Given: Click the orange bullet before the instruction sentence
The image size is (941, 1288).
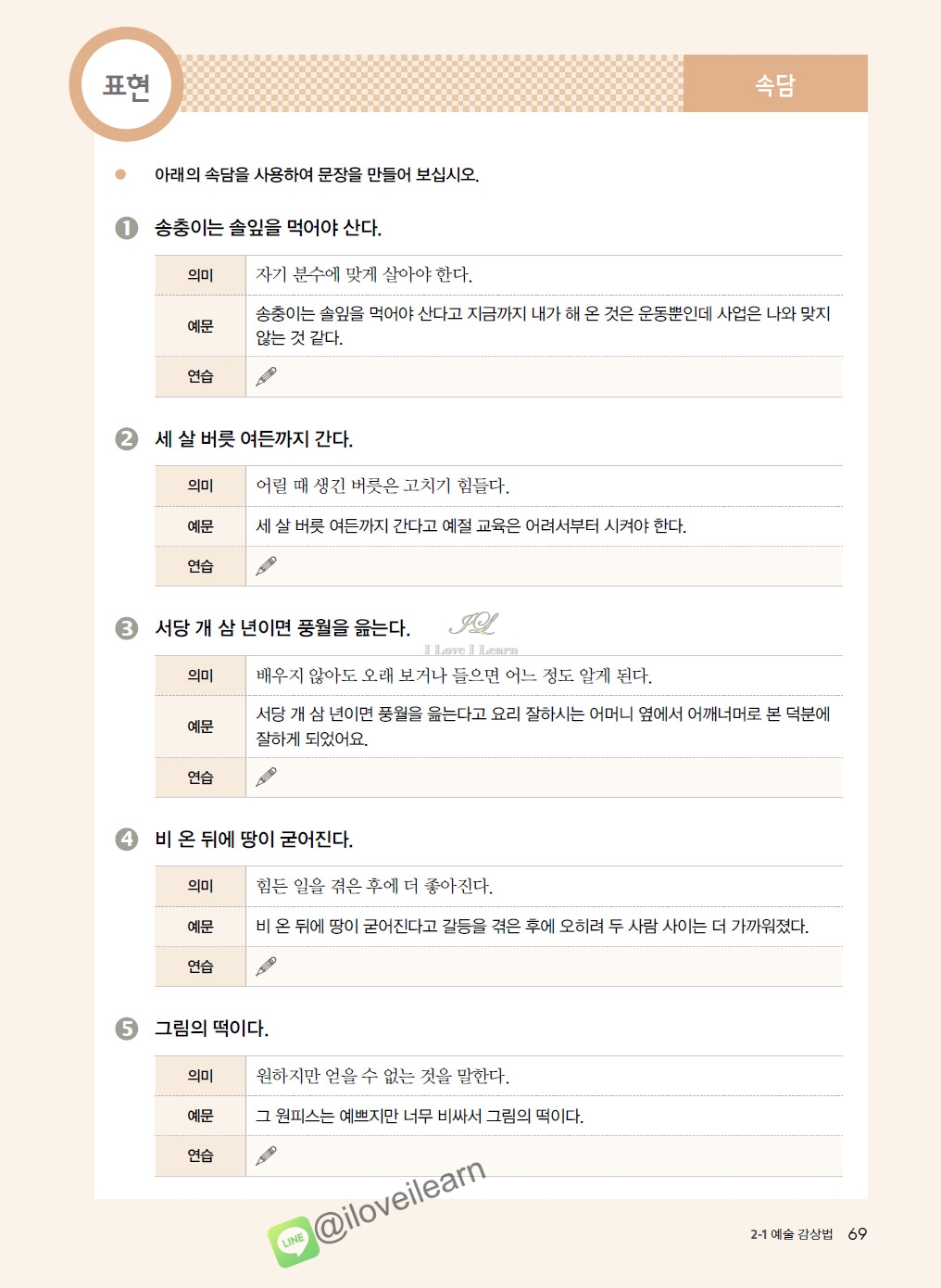Looking at the screenshot, I should pyautogui.click(x=120, y=174).
